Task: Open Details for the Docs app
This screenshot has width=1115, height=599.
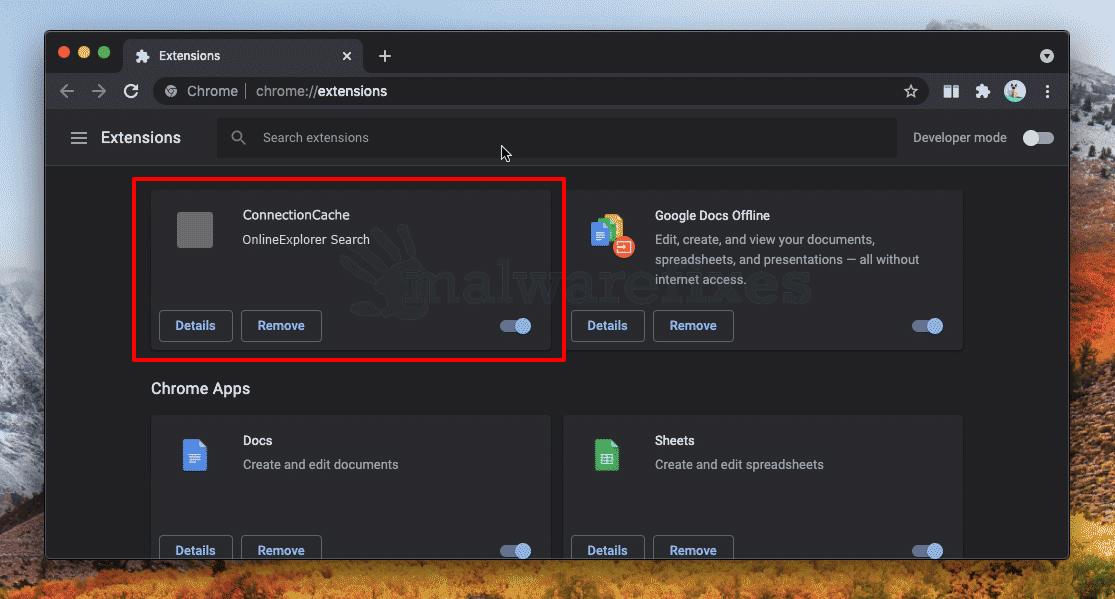Action: click(196, 548)
